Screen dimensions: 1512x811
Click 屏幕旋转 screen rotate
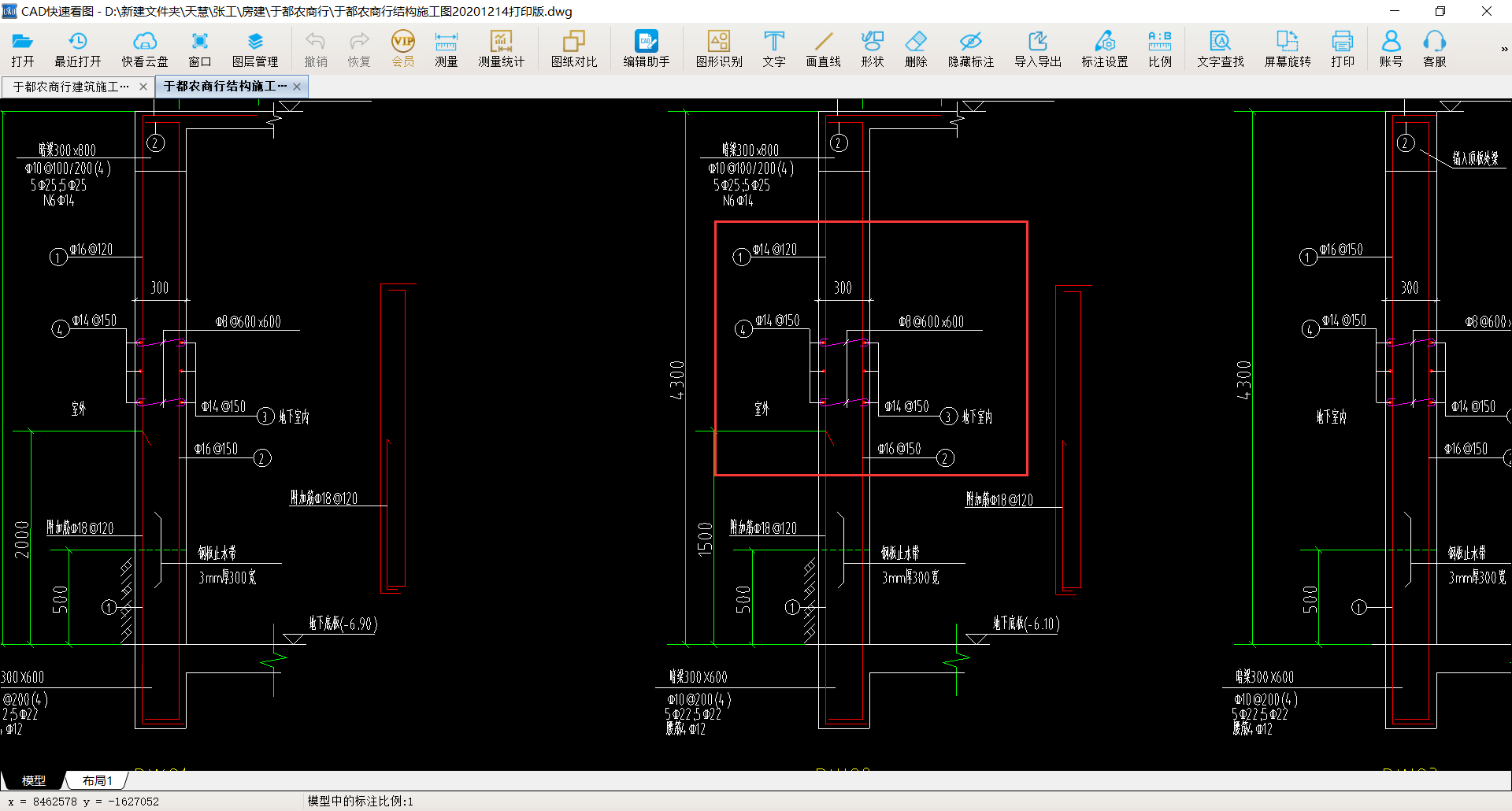1288,50
